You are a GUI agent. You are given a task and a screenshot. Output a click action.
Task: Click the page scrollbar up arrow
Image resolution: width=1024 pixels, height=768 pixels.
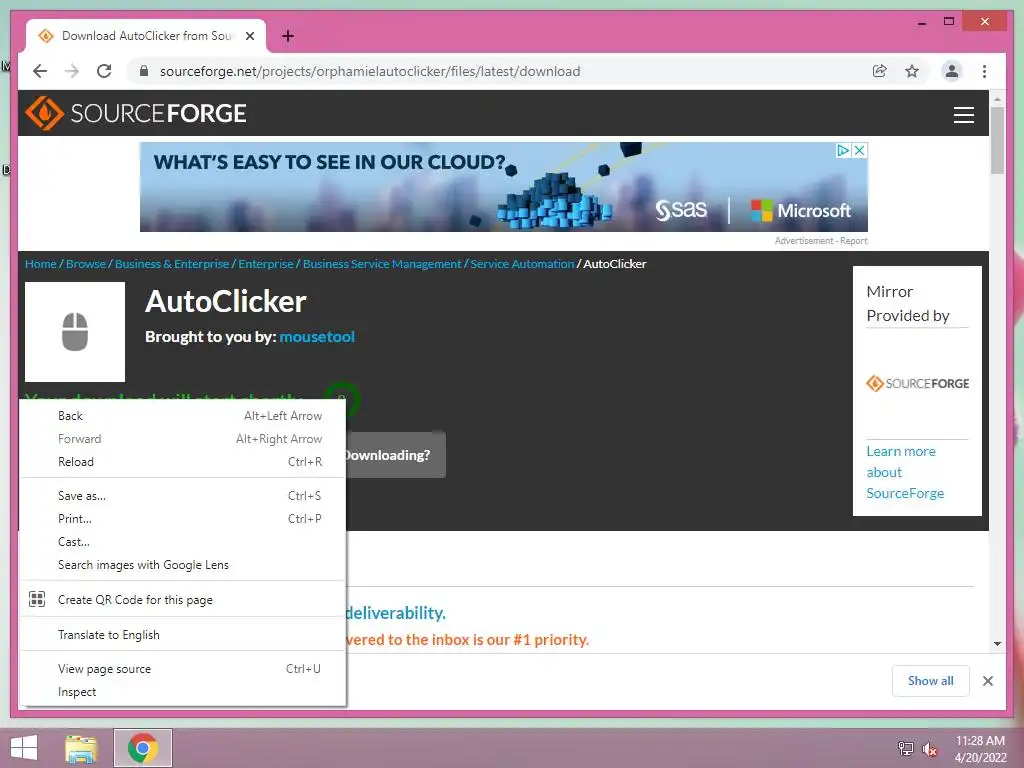pos(997,99)
